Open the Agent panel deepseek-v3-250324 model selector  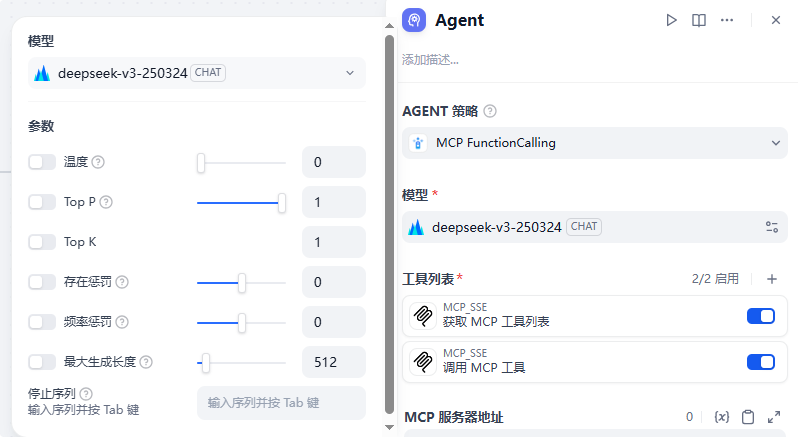pyautogui.click(x=580, y=227)
